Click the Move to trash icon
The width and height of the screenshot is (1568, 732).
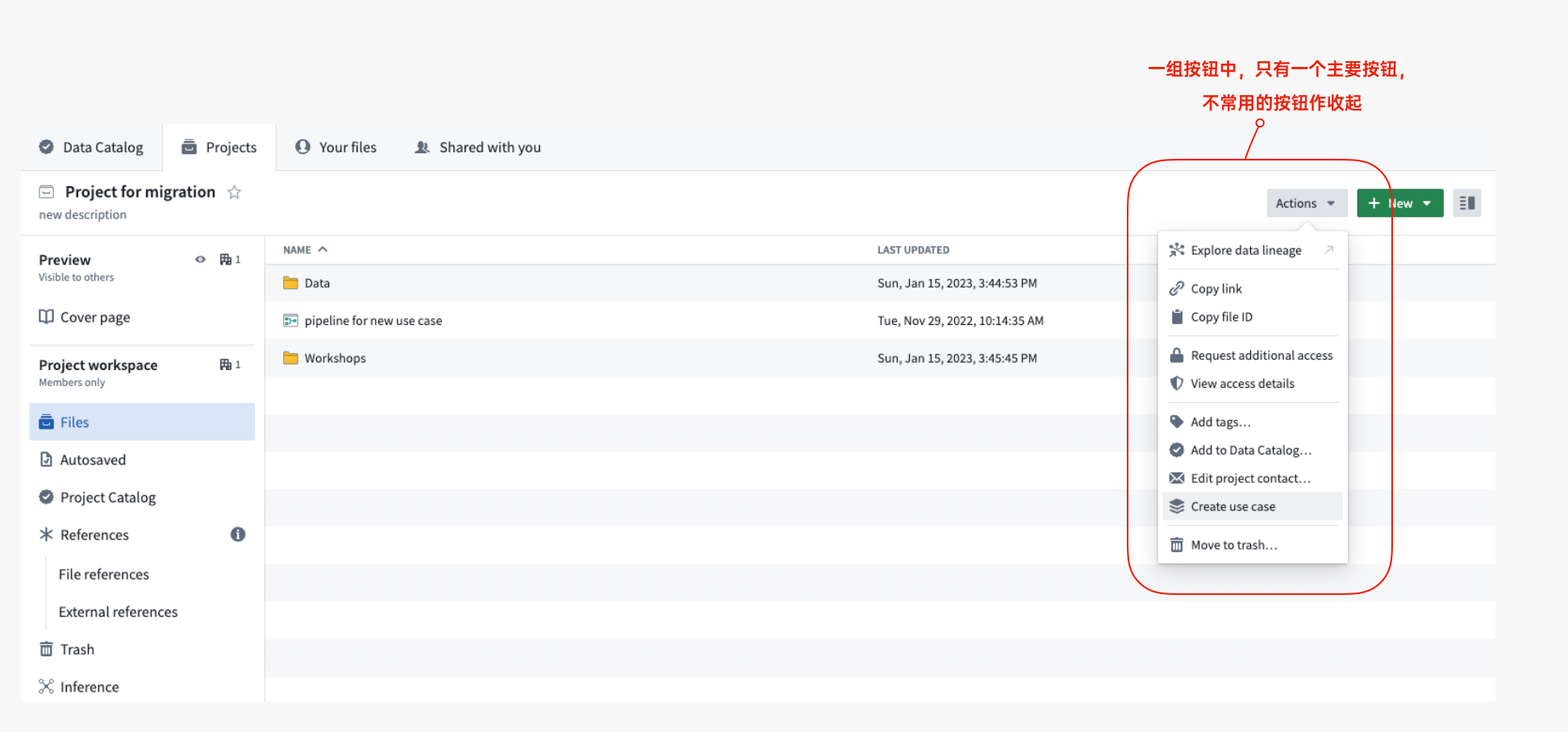1177,545
